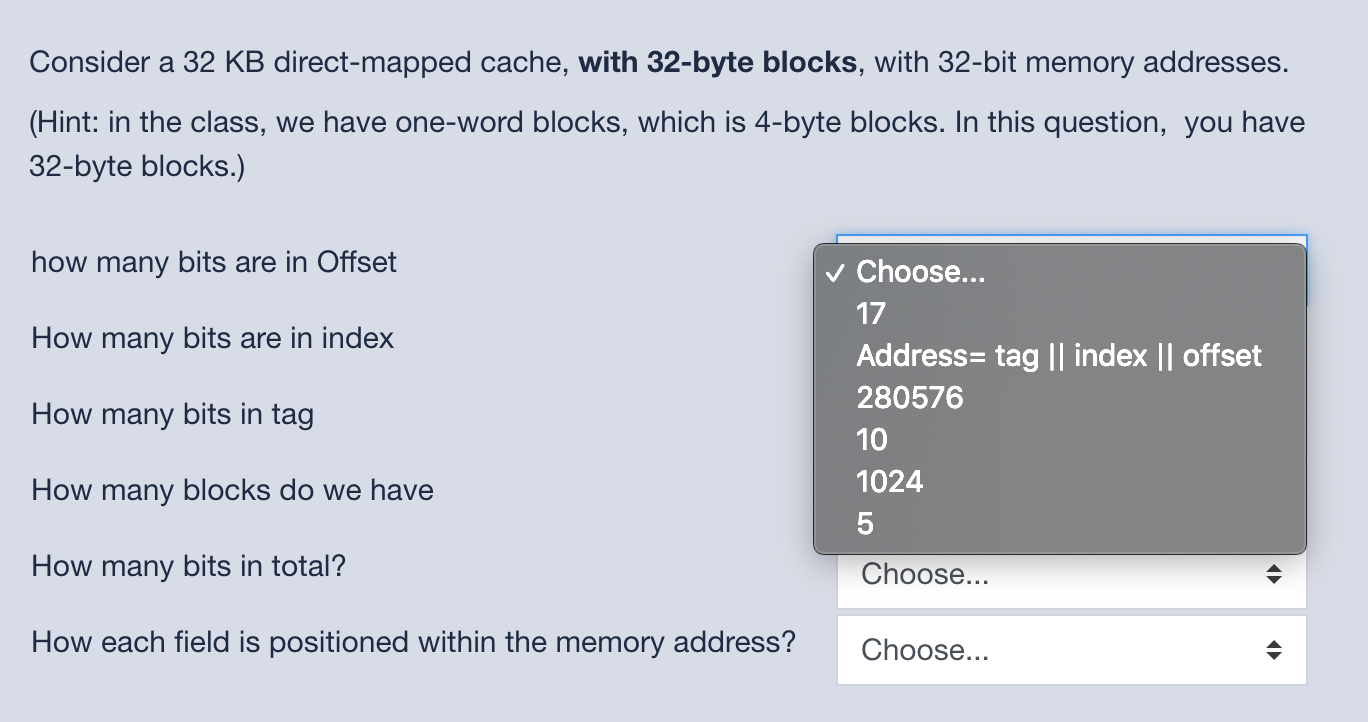Viewport: 1368px width, 722px height.
Task: Click the question text "how many bits are in Offset"
Action: pyautogui.click(x=213, y=262)
